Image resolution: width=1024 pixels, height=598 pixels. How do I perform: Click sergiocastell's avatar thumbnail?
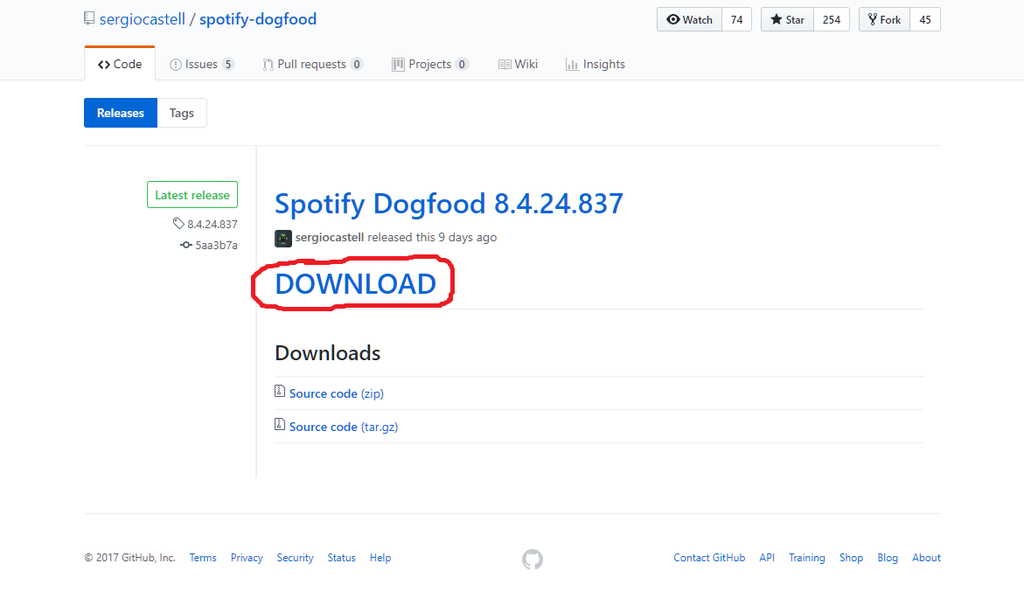284,238
